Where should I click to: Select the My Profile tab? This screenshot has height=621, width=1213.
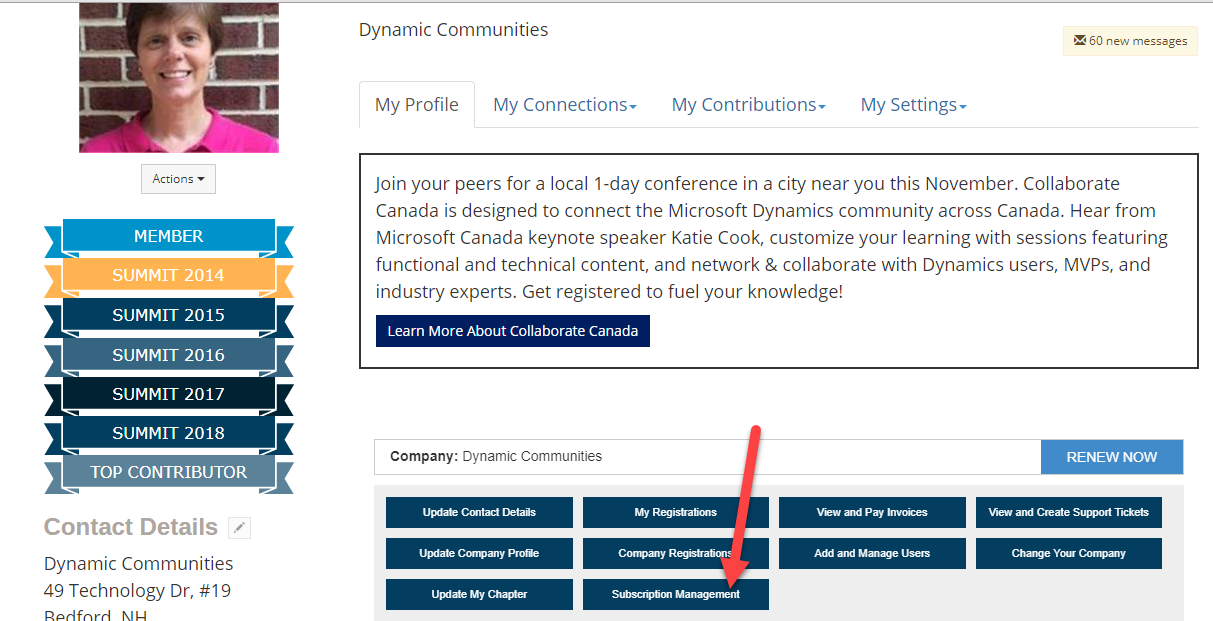(x=417, y=105)
